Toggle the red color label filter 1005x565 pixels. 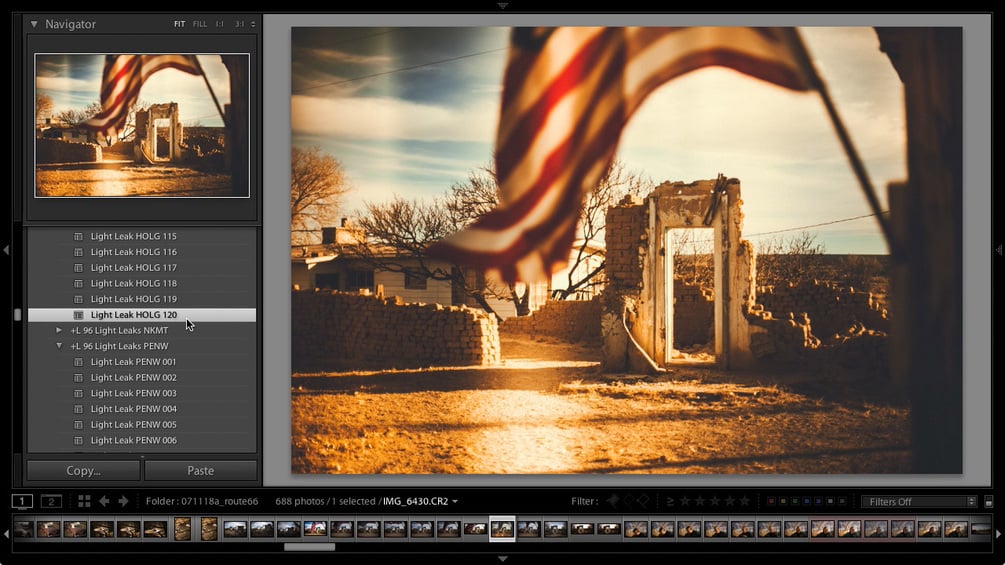coord(770,501)
